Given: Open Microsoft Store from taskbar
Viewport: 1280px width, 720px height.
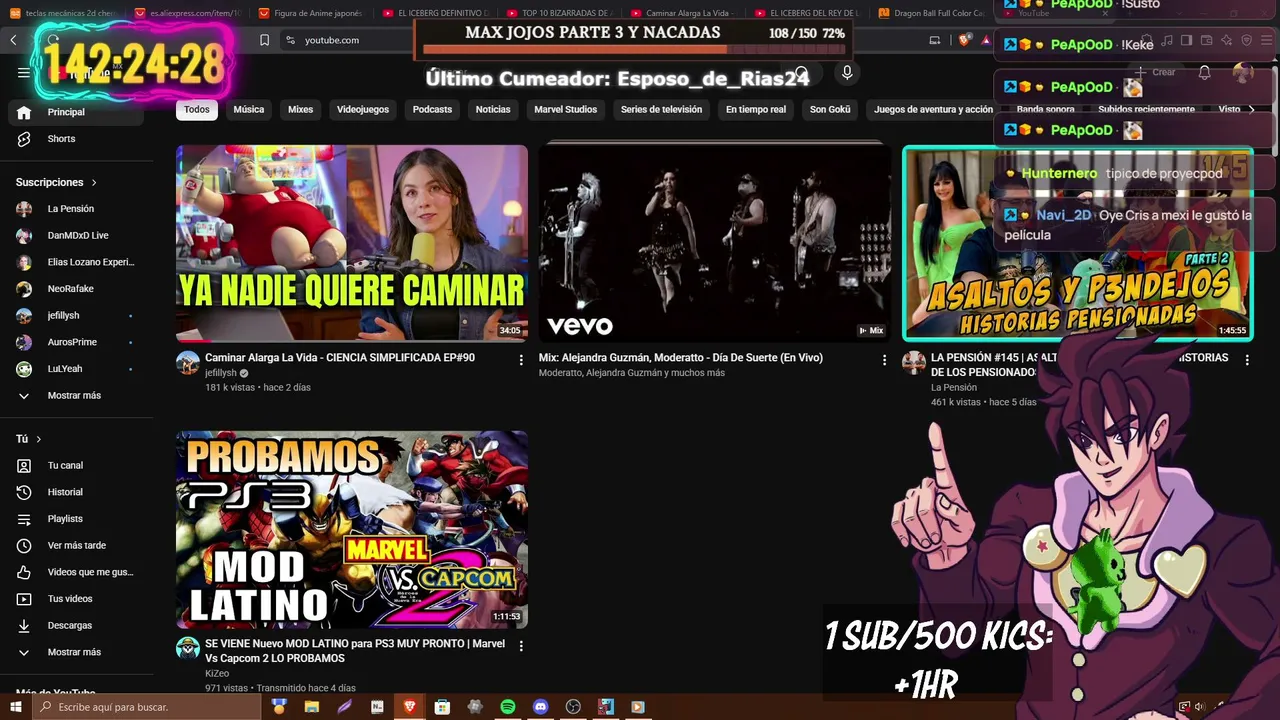Looking at the screenshot, I should click(442, 707).
